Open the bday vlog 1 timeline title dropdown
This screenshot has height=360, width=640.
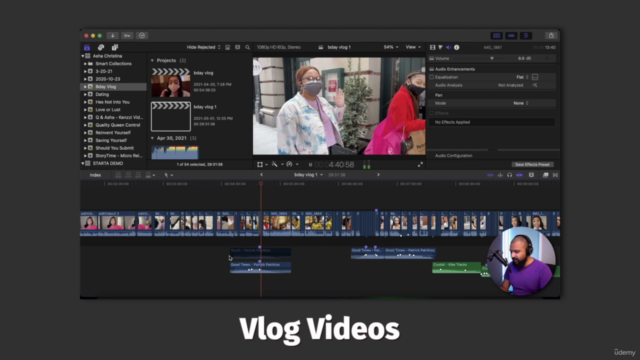coord(309,175)
